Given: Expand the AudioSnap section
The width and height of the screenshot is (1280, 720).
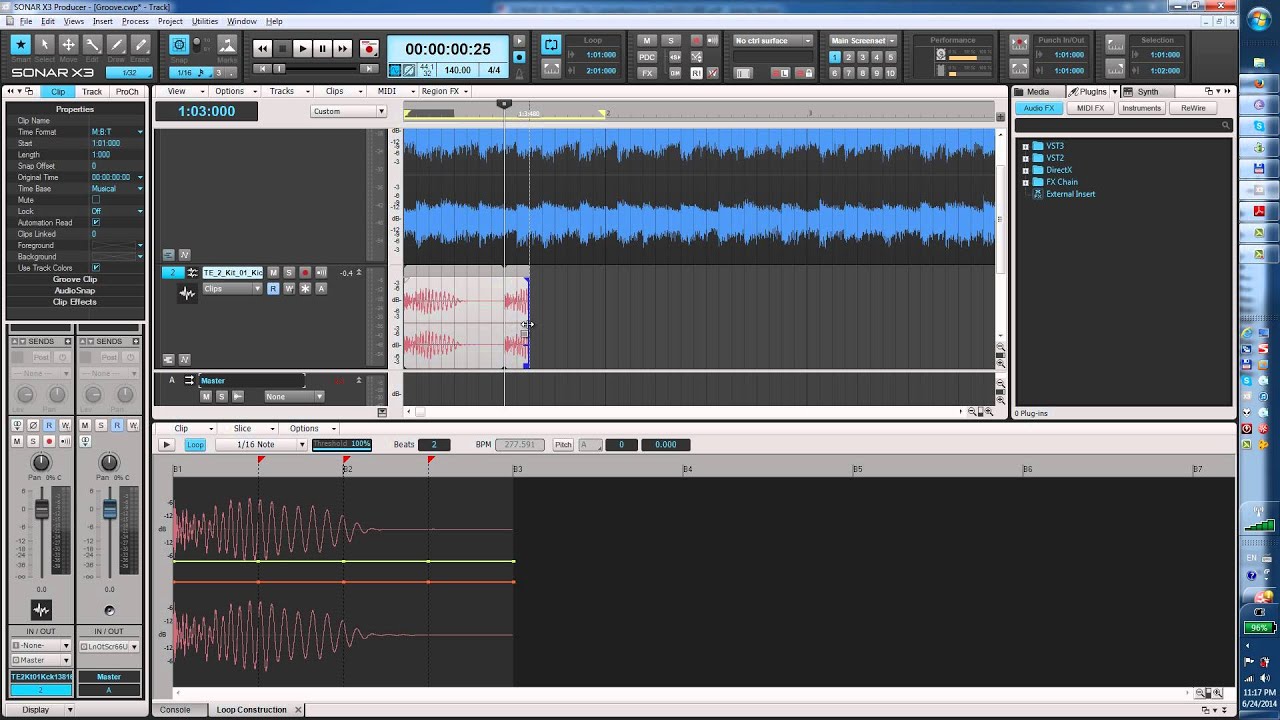Looking at the screenshot, I should (x=75, y=290).
